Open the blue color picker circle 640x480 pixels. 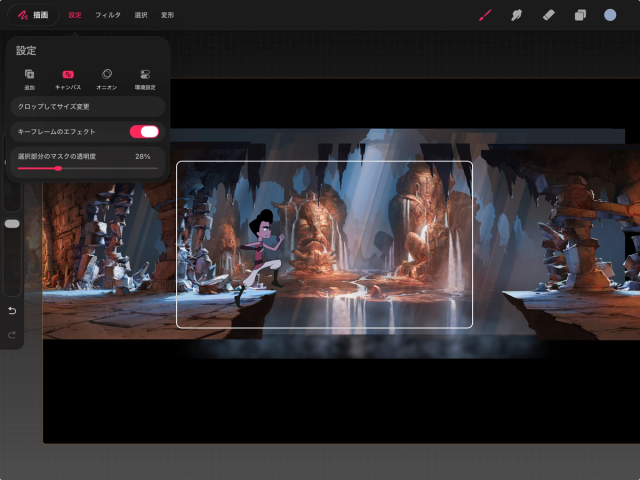610,15
